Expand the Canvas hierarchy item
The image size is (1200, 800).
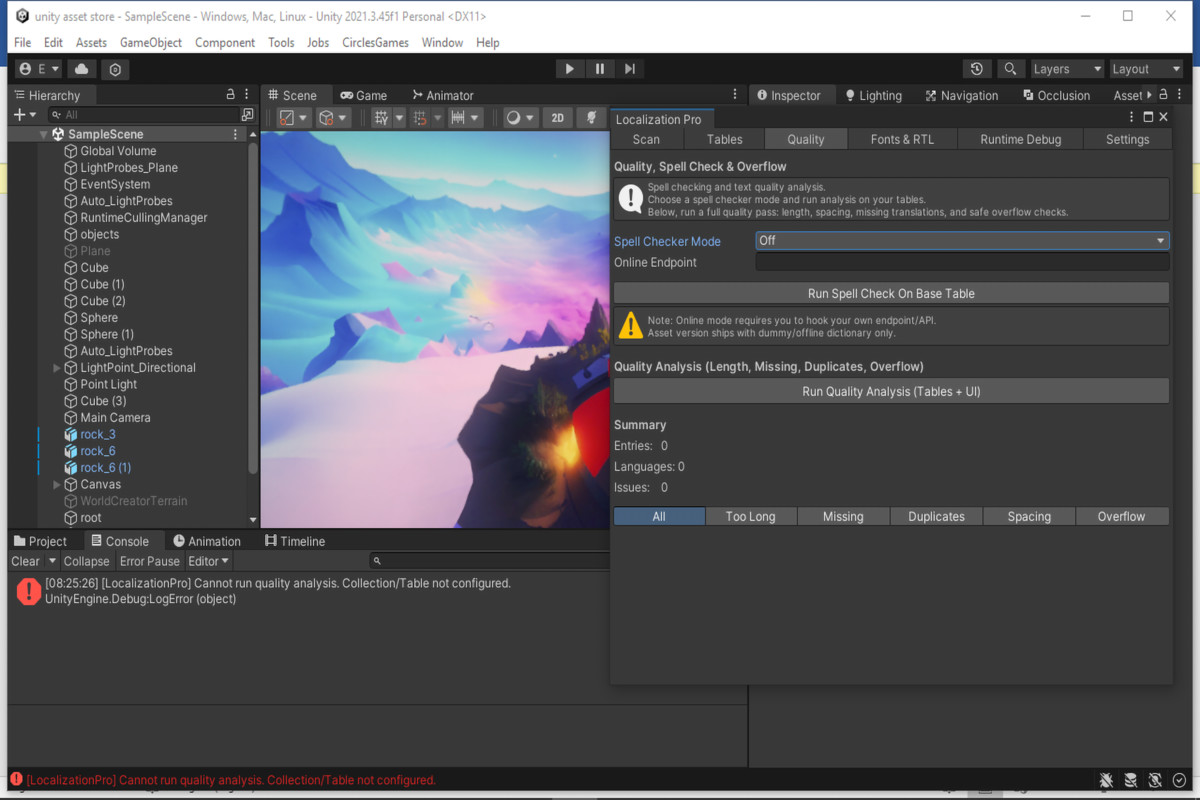point(58,484)
